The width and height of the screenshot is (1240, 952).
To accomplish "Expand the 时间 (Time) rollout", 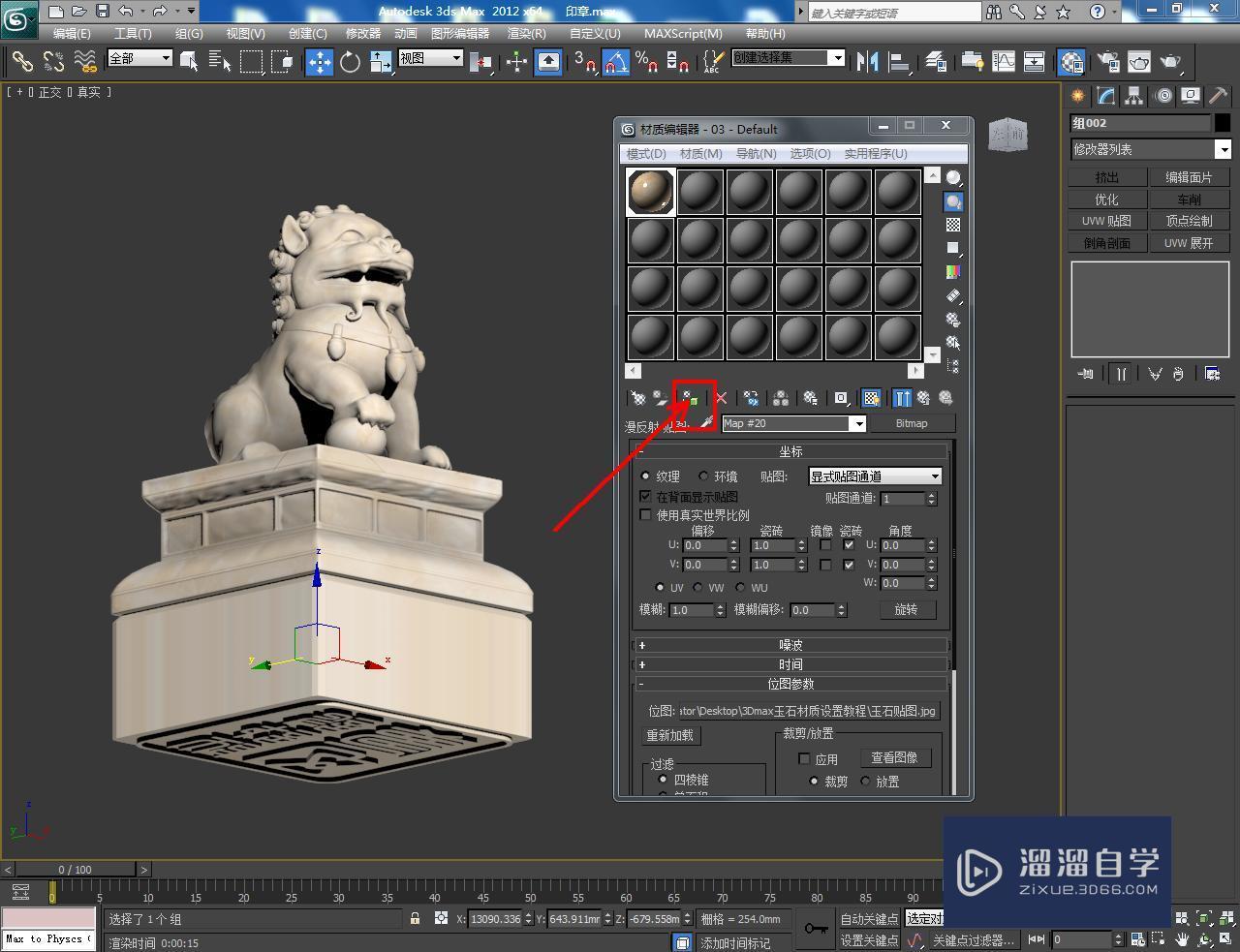I will click(790, 664).
